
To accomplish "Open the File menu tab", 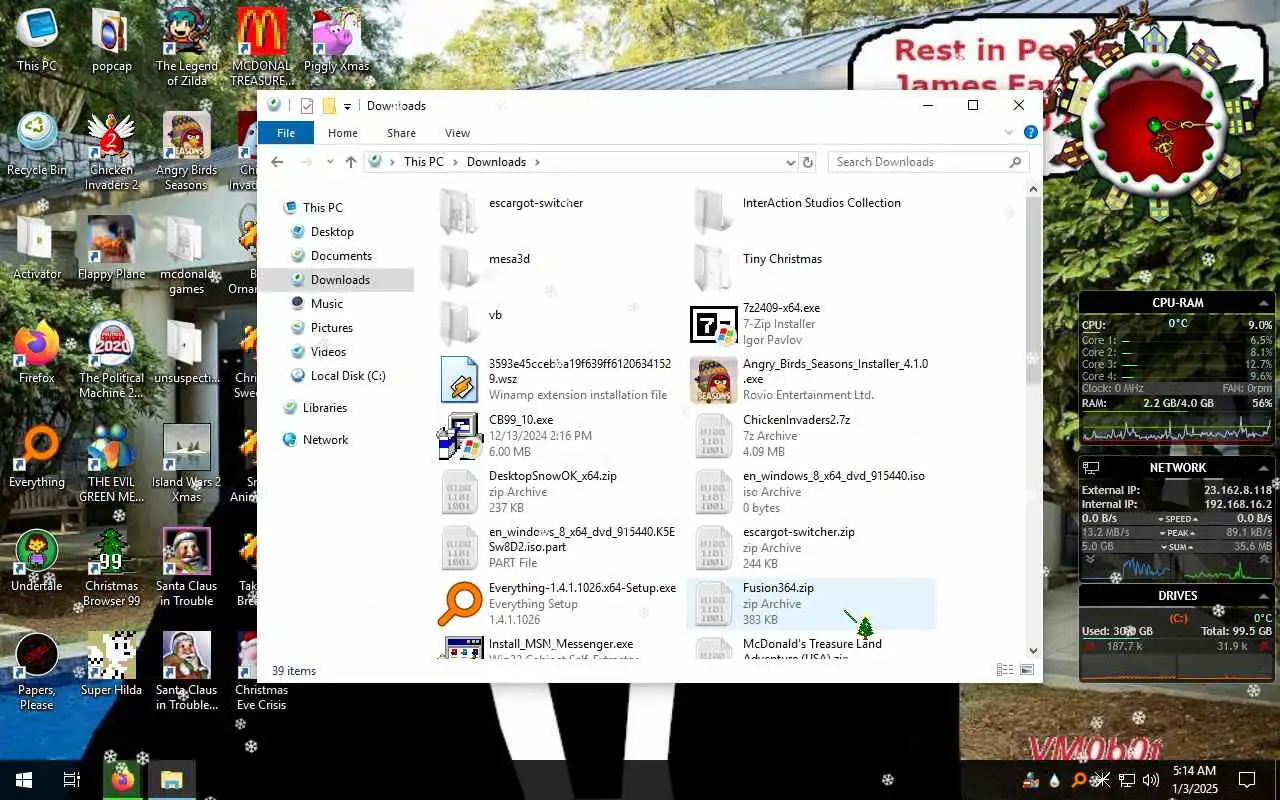I will coord(286,133).
